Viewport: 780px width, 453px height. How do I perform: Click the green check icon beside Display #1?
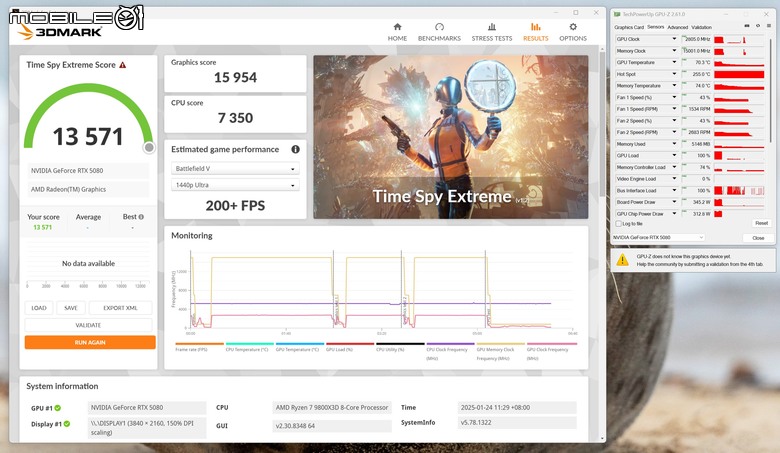point(67,424)
